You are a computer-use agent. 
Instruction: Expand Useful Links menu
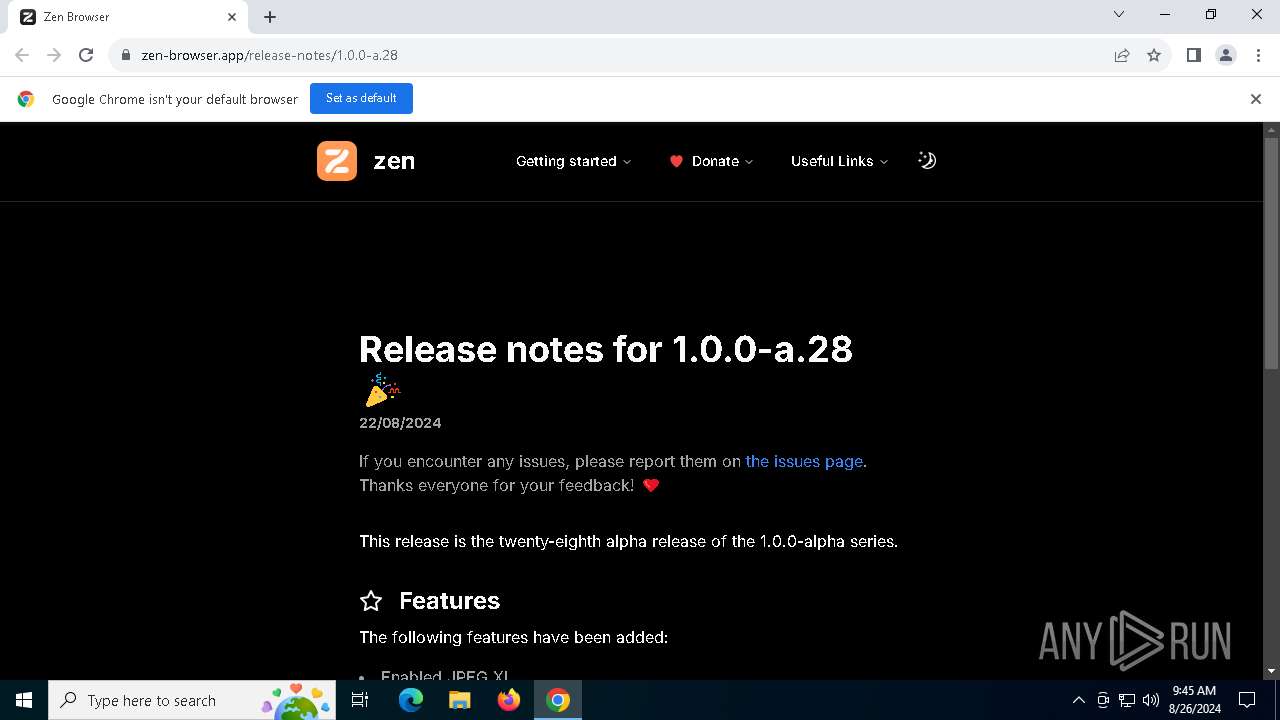coord(839,161)
